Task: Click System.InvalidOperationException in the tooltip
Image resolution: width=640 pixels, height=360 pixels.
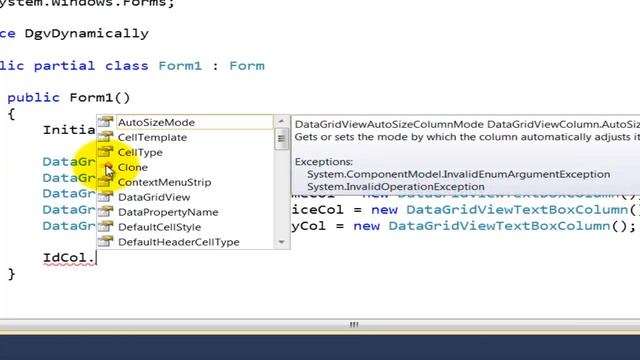Action: tap(396, 187)
